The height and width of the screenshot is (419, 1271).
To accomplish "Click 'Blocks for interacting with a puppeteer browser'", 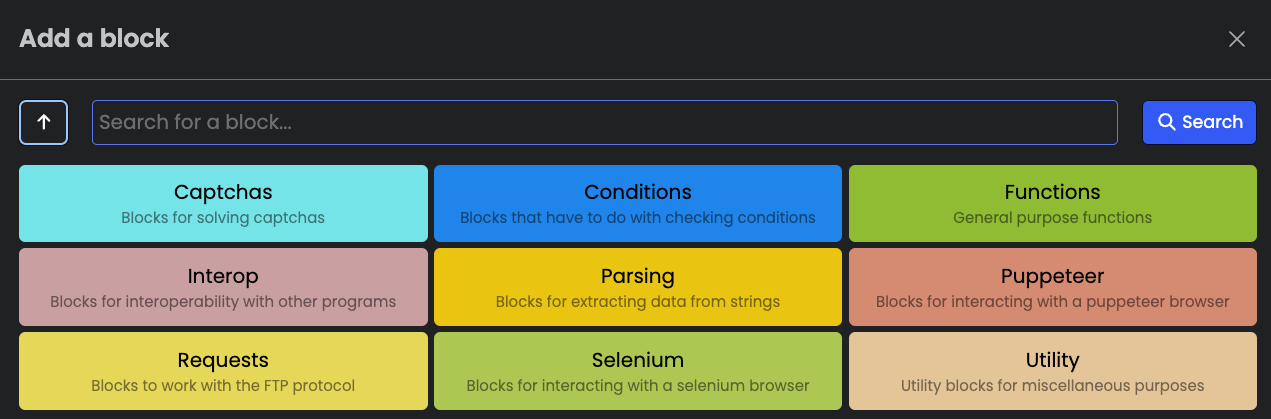I will tap(1052, 301).
